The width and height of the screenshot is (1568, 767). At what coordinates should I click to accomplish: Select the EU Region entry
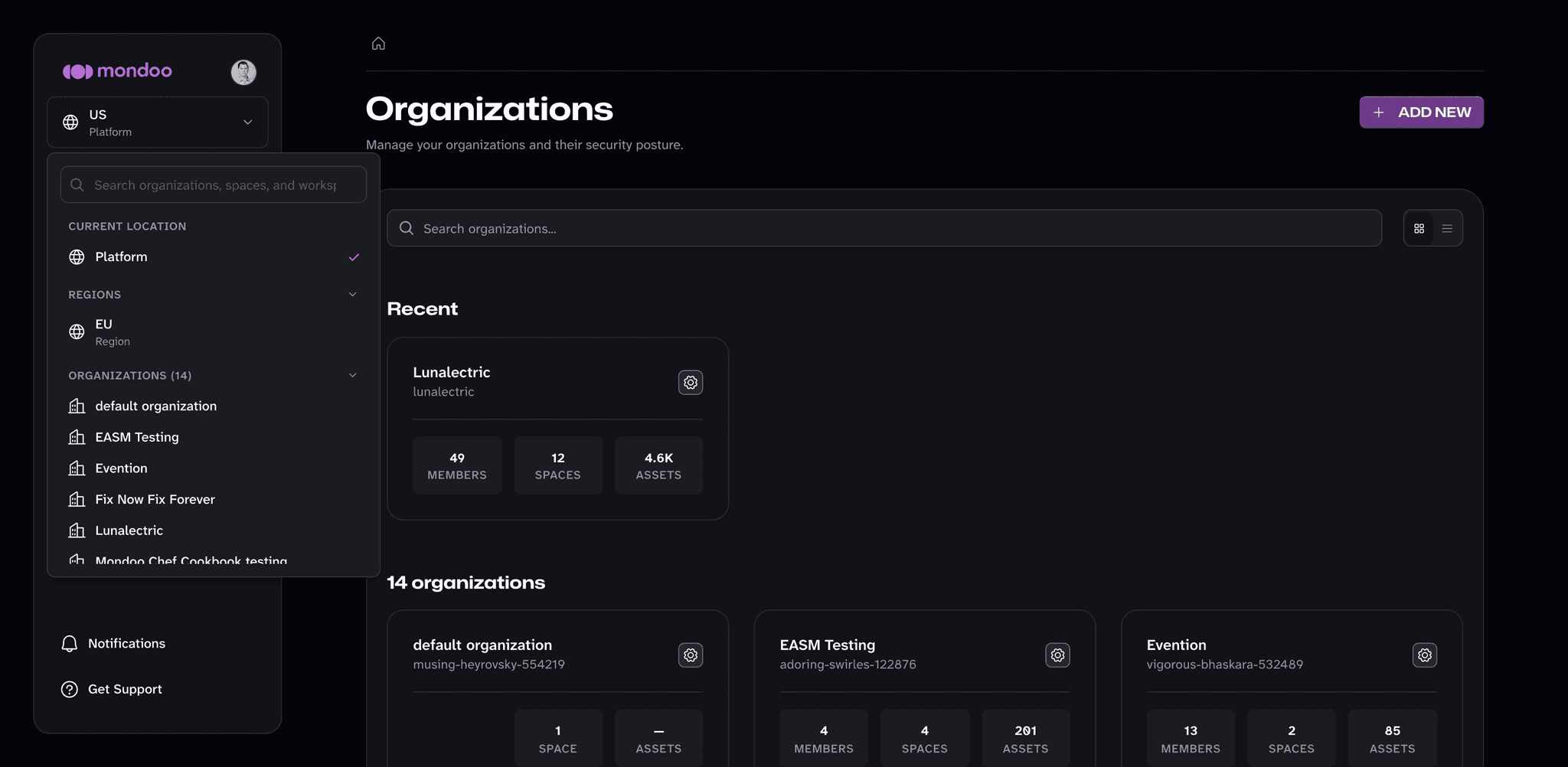(214, 332)
